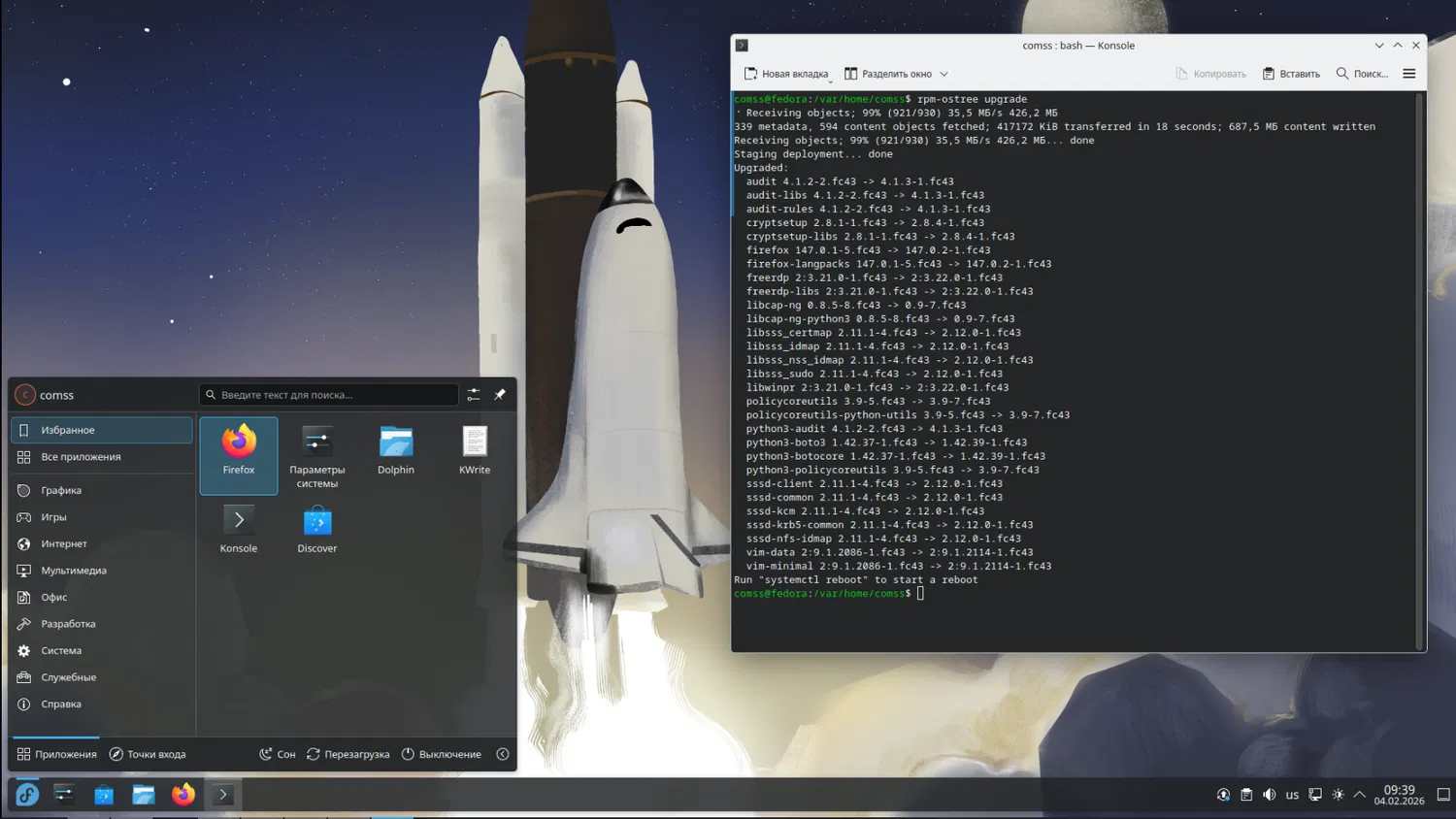Click the Перезагрузка restart button
Screen dimensions: 1456x819
click(348, 754)
